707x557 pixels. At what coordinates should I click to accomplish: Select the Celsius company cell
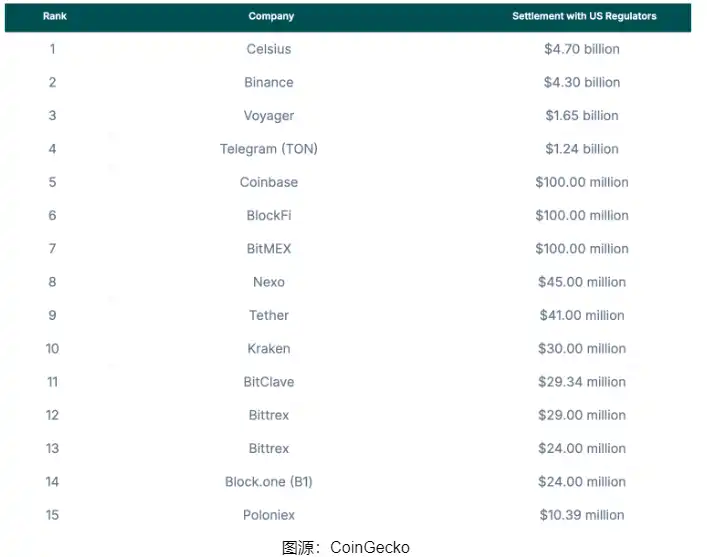(269, 49)
